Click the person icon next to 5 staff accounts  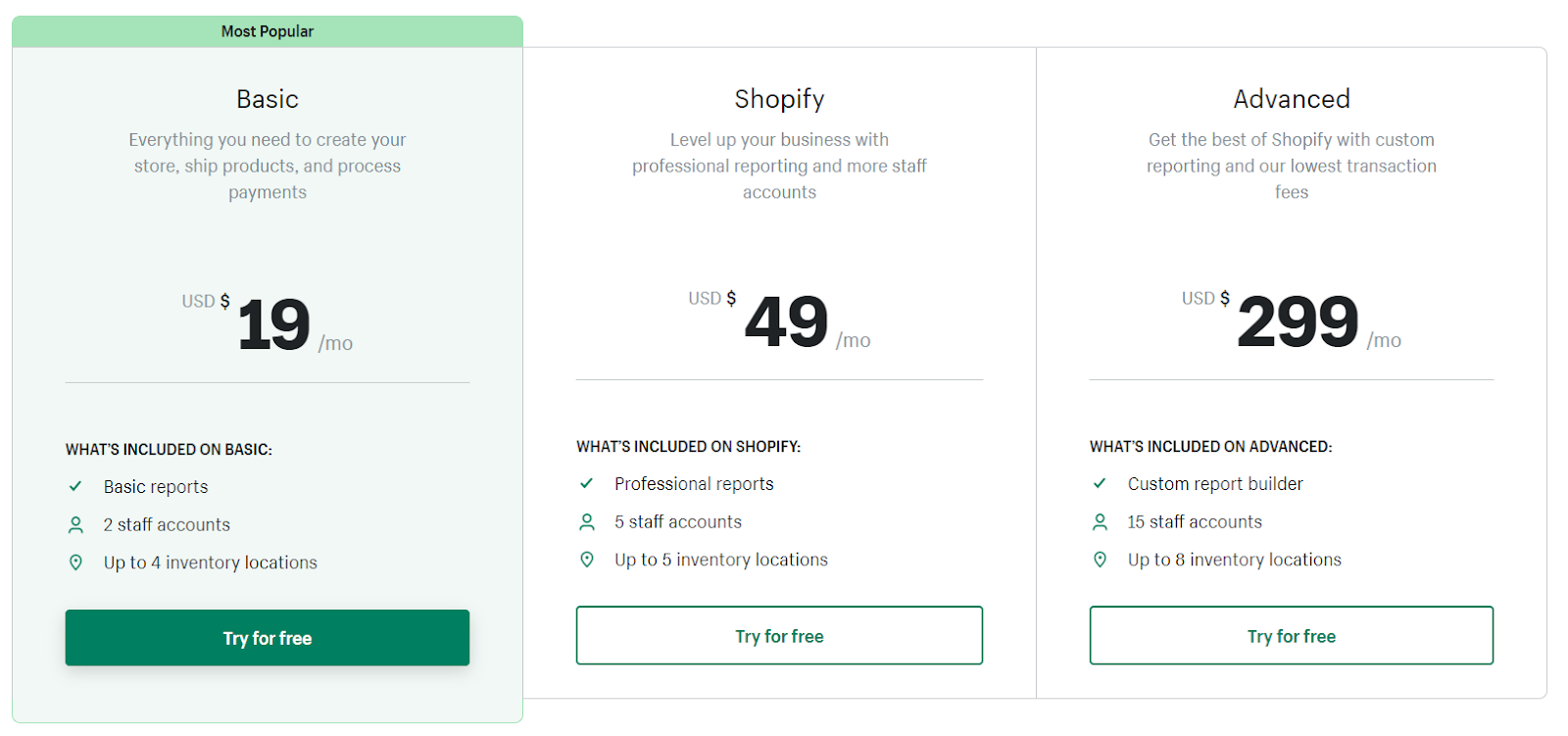[586, 521]
